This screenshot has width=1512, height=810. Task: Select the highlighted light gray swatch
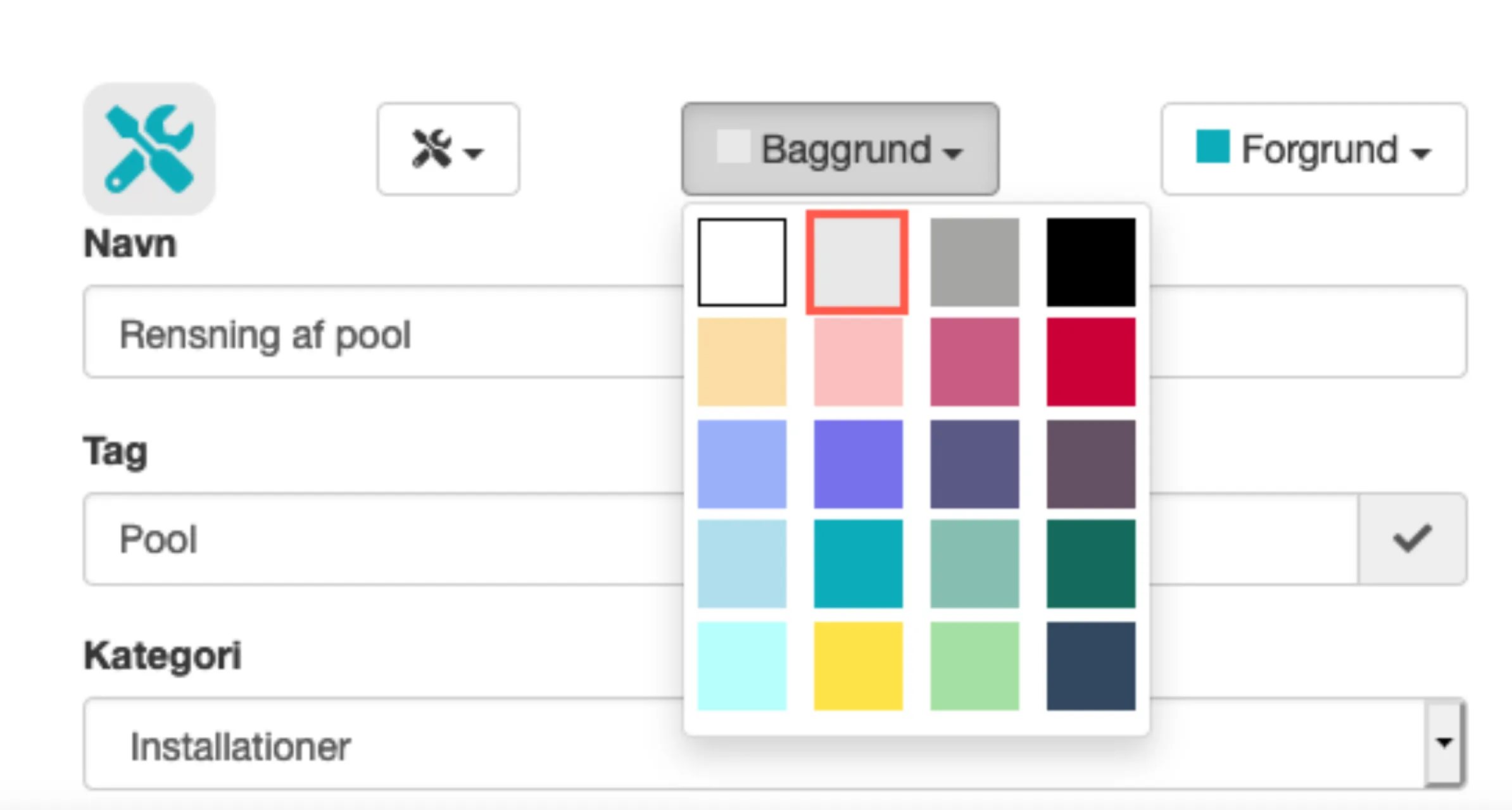pos(857,262)
